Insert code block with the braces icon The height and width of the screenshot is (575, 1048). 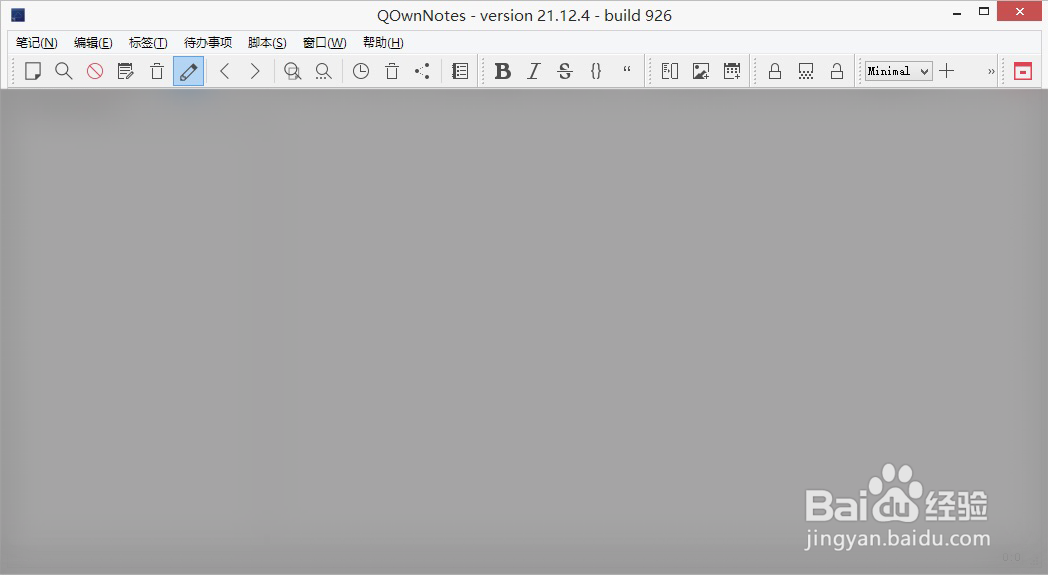coord(596,71)
